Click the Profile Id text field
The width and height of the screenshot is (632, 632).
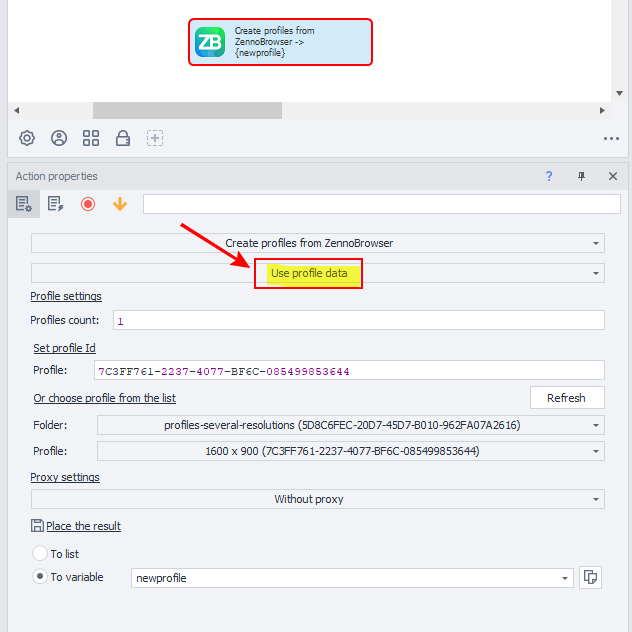pos(349,370)
